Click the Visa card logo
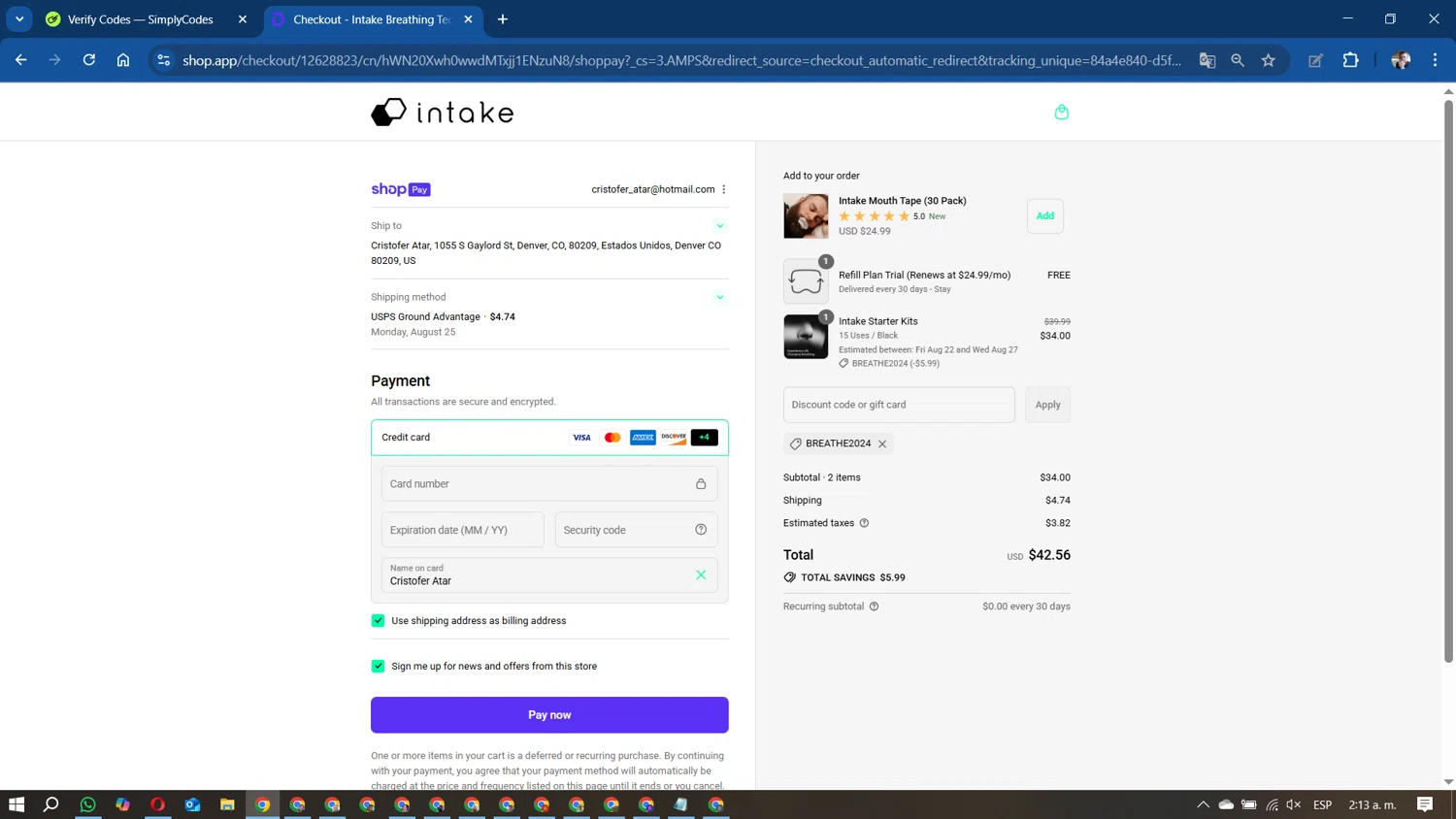Screen dimensions: 1456x819 [581, 438]
